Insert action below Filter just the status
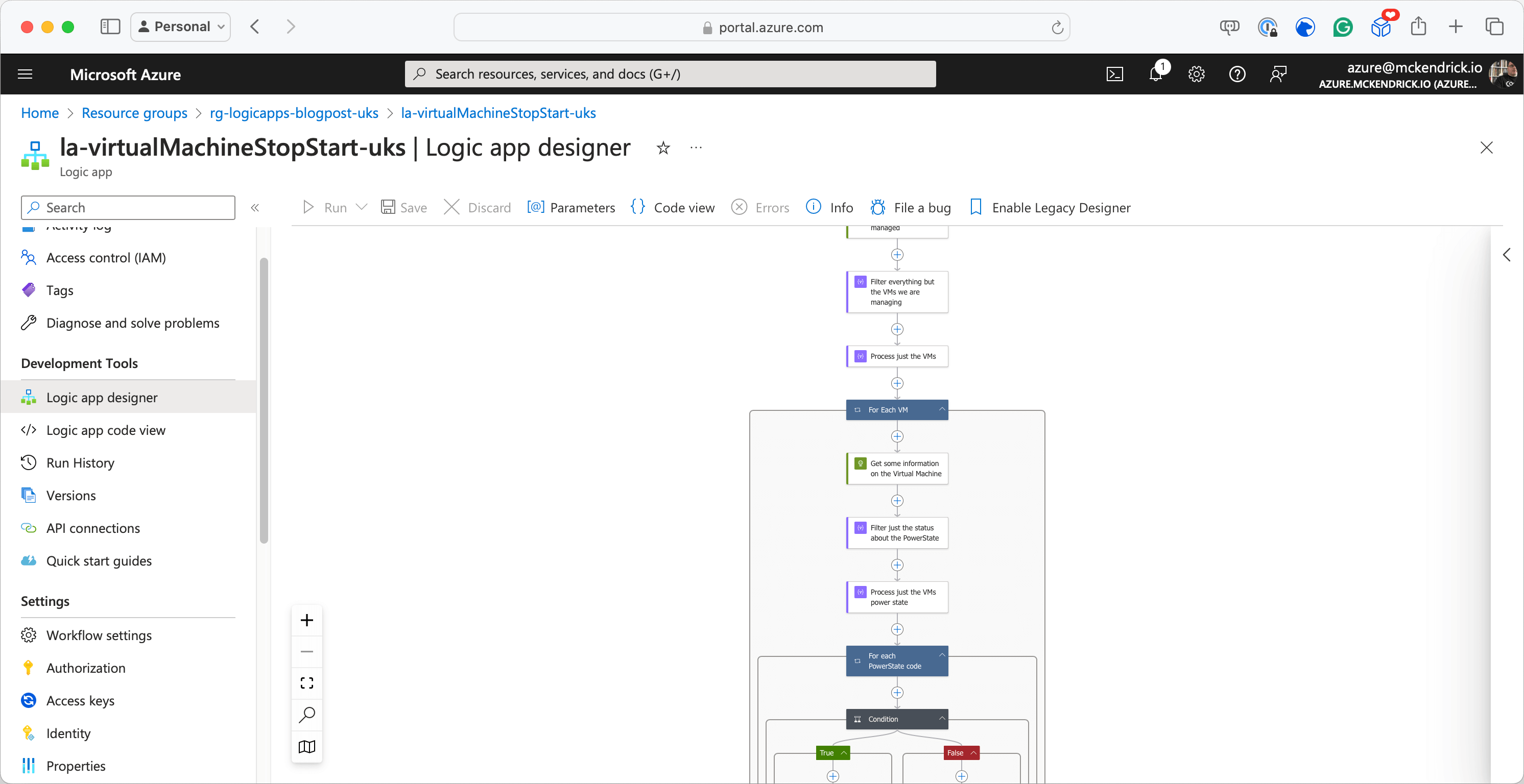The height and width of the screenshot is (784, 1524). tap(897, 565)
